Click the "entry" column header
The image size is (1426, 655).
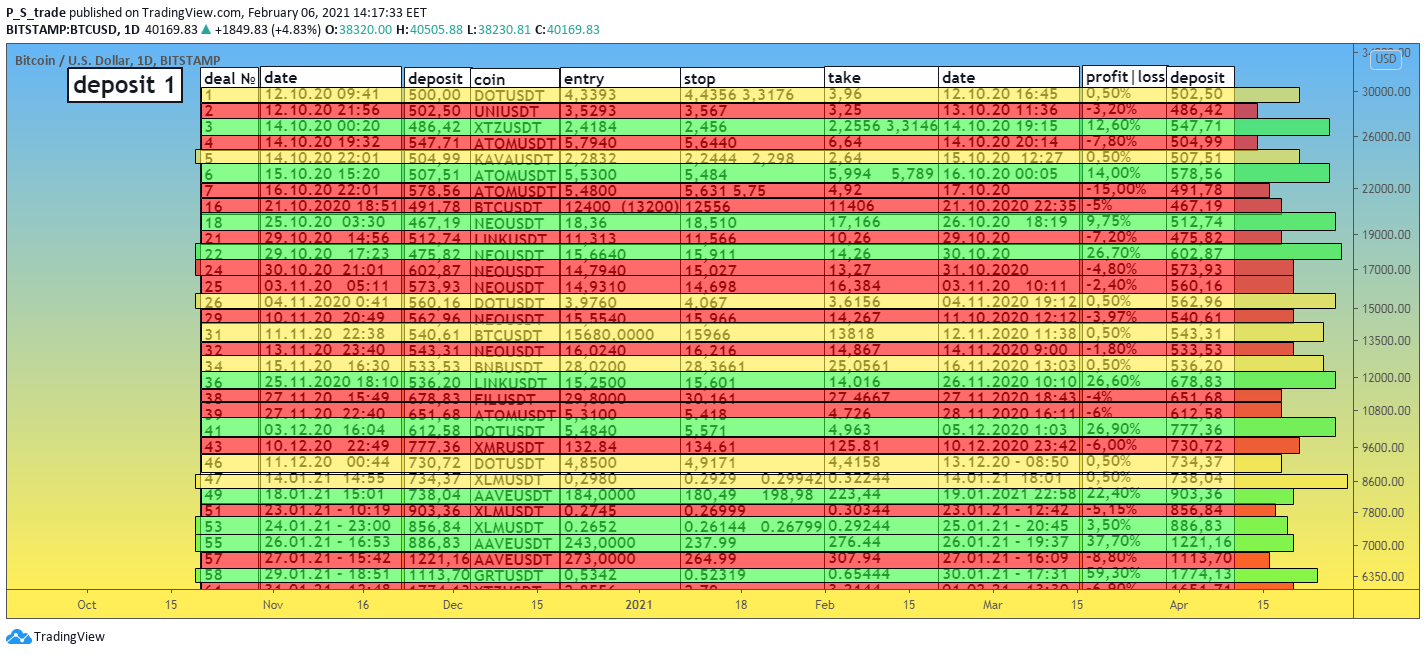pos(620,78)
